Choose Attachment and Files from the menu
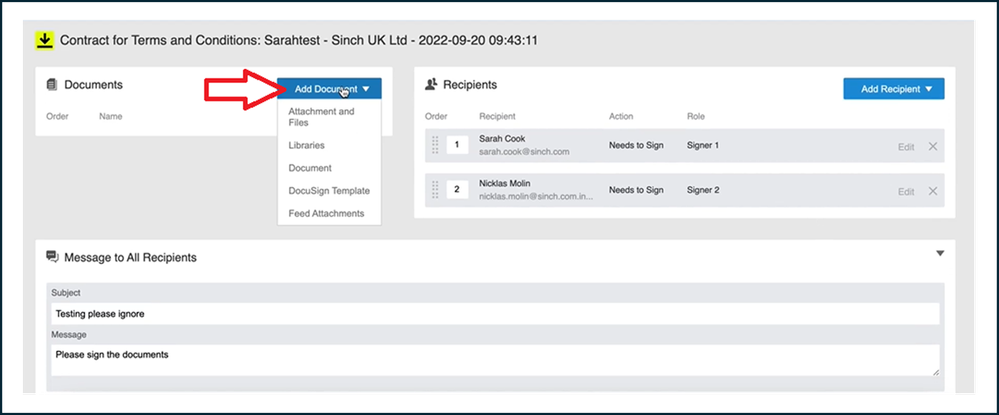The image size is (999, 415). point(321,117)
